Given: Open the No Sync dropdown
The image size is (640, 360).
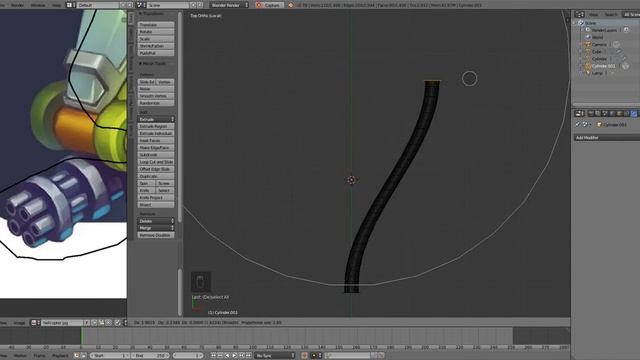Looking at the screenshot, I should (x=274, y=356).
